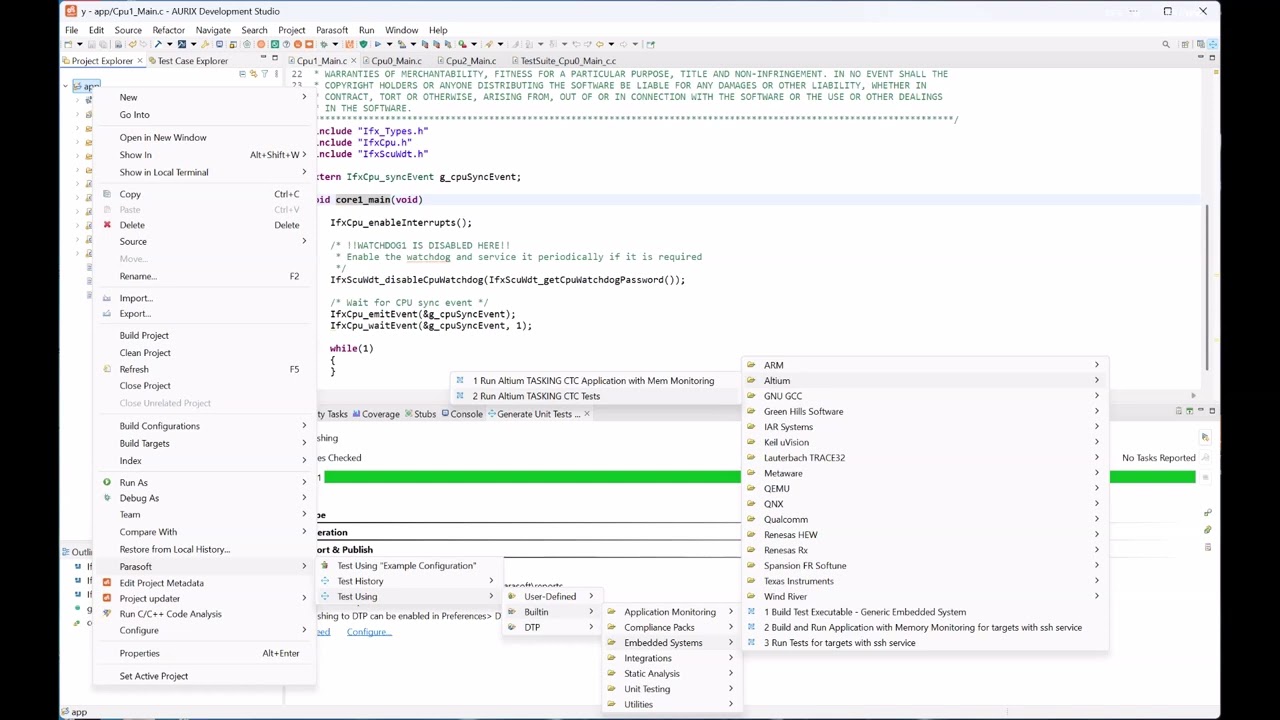Click Link with Editor icon in Project Explorer
This screenshot has height=720, width=1280.
click(x=253, y=74)
